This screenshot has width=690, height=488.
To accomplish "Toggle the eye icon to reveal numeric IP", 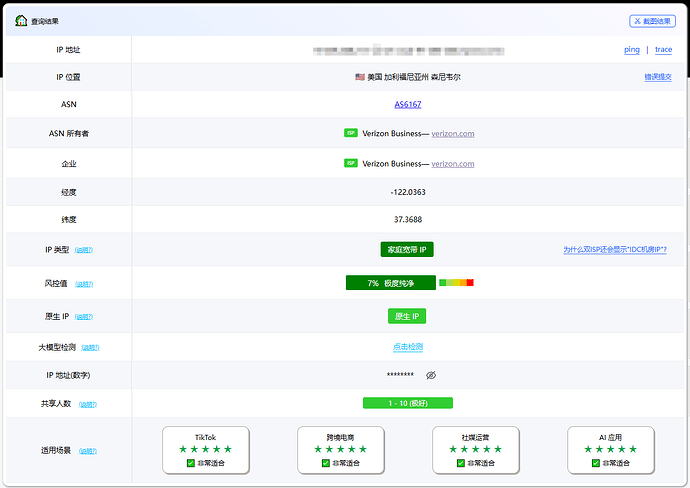I will [431, 375].
